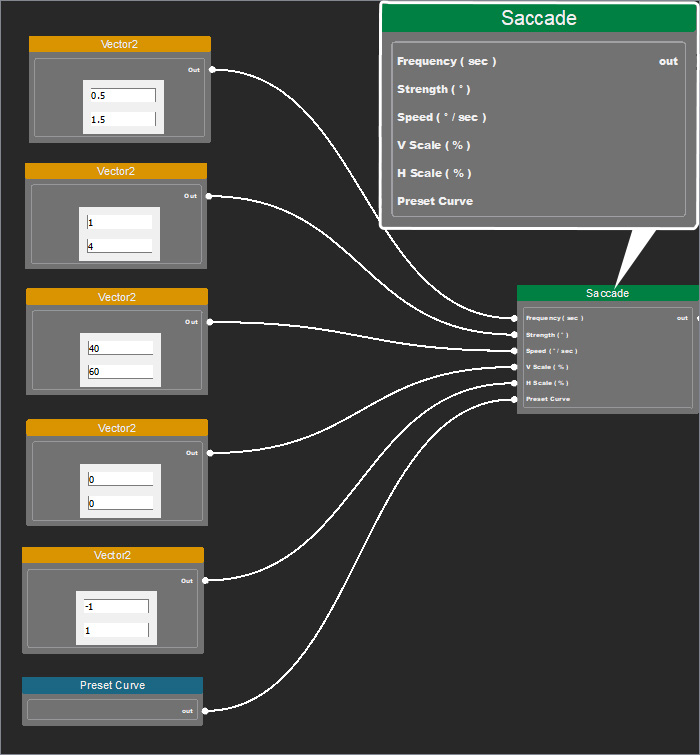
Task: Click the field with value 4
Action: pyautogui.click(x=119, y=246)
